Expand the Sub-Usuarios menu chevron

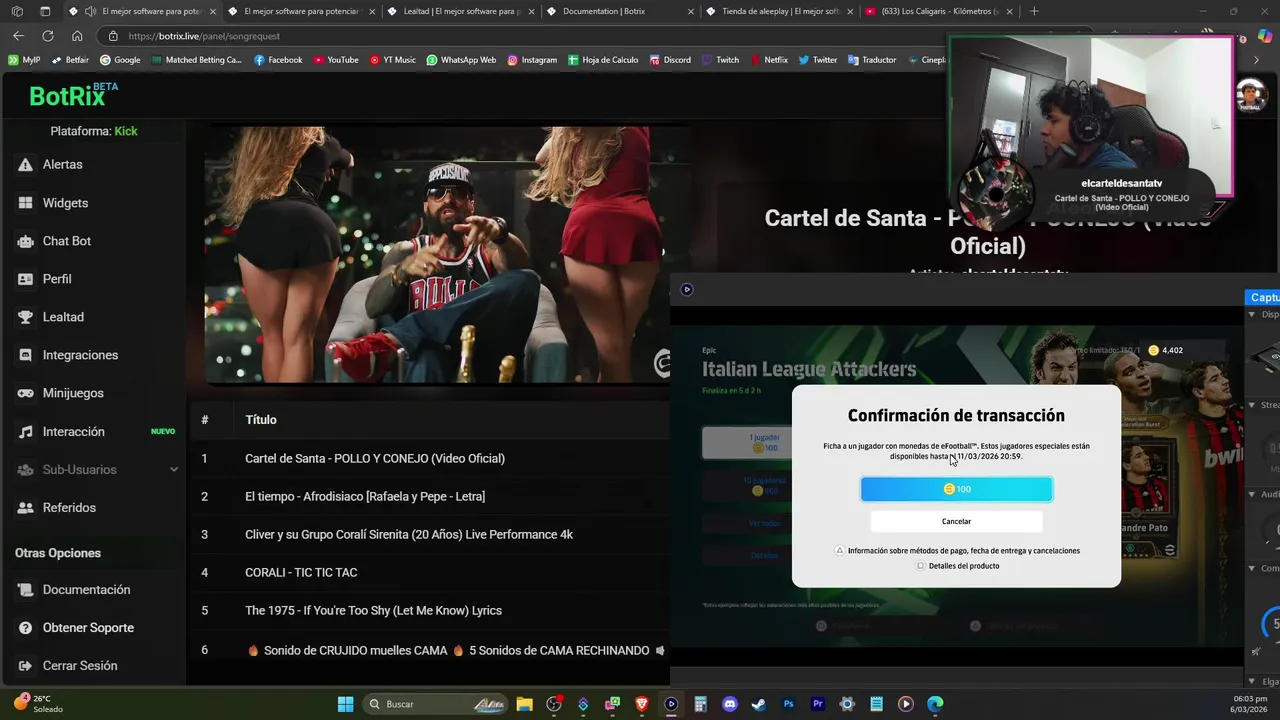tap(173, 470)
